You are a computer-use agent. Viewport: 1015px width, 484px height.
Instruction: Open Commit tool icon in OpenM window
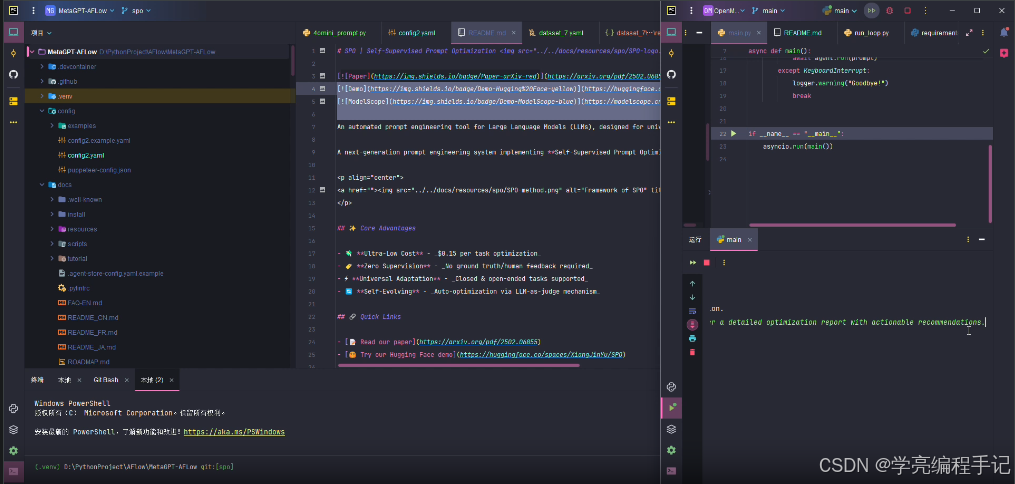(x=671, y=53)
